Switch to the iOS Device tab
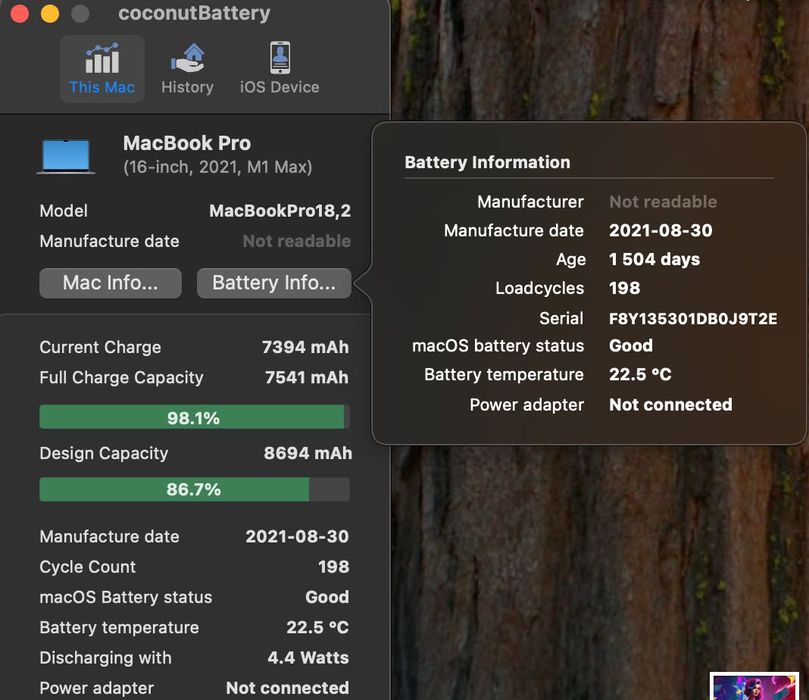The height and width of the screenshot is (700, 809). 279,69
